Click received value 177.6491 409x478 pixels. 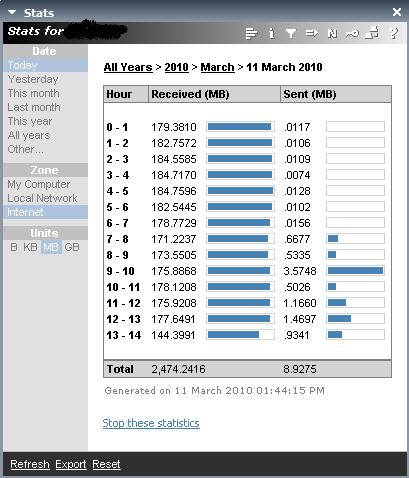173,319
